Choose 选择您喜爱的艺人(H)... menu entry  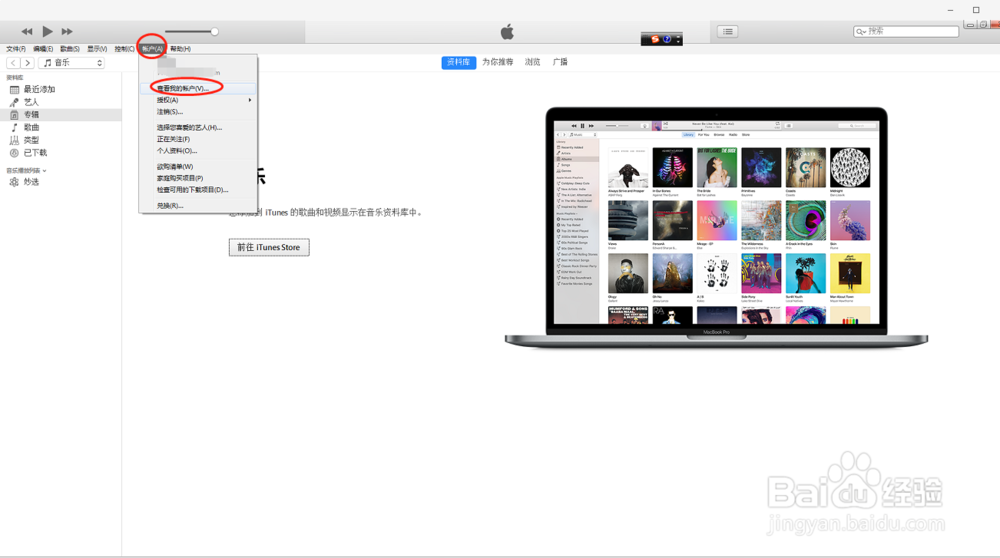coord(198,128)
